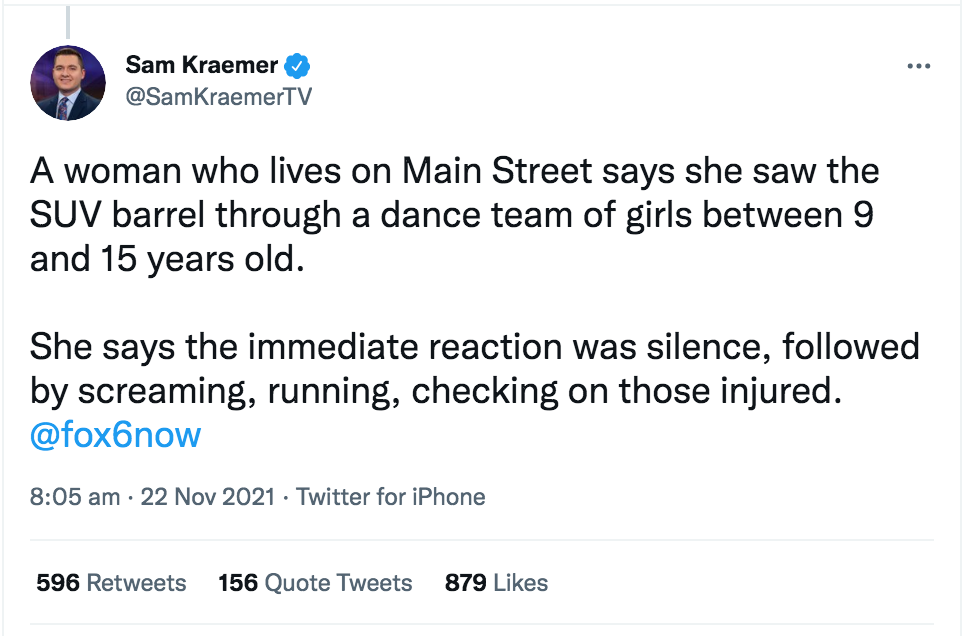Click the 879 like count number

point(466,583)
